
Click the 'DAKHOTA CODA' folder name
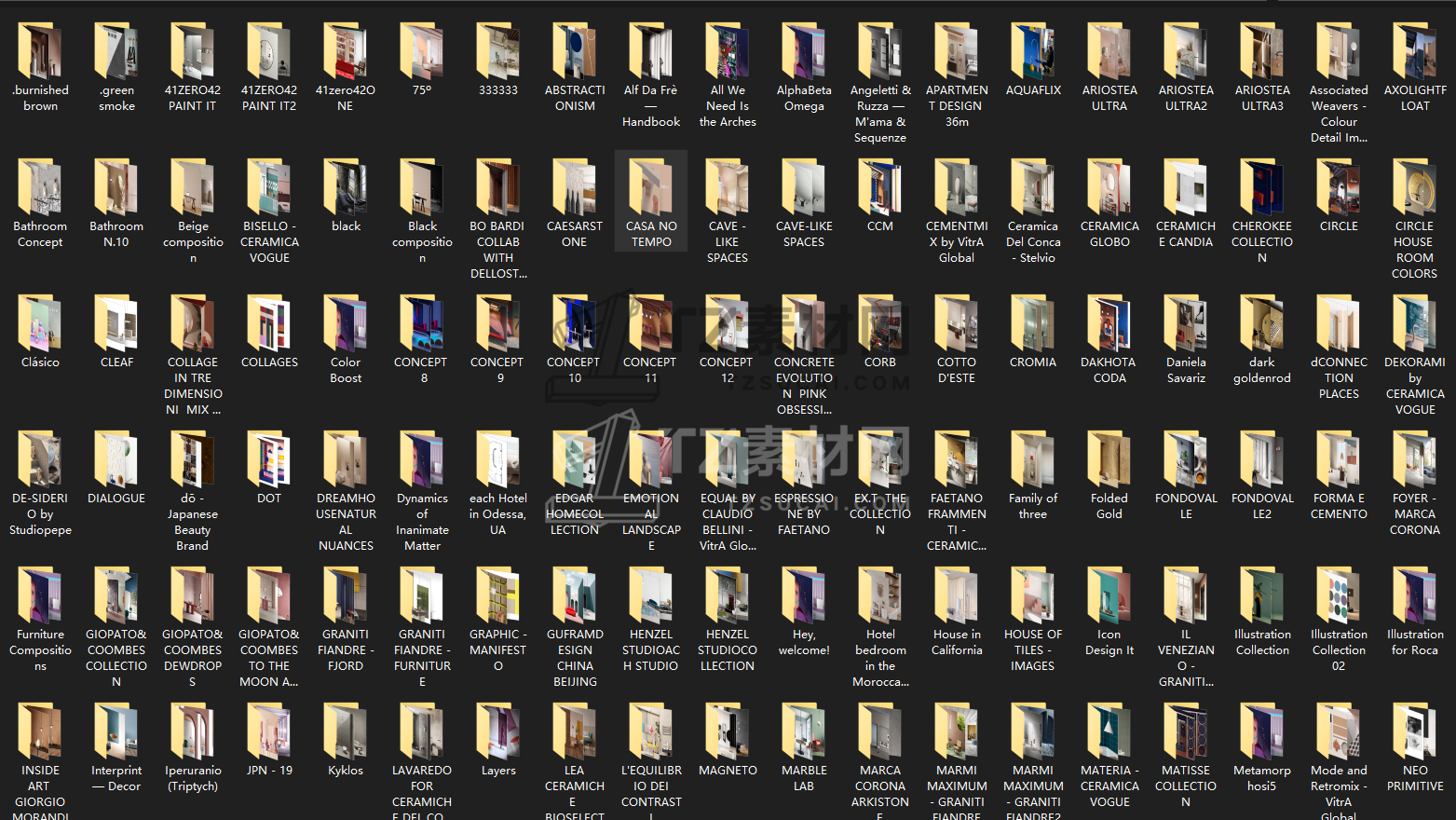1109,370
